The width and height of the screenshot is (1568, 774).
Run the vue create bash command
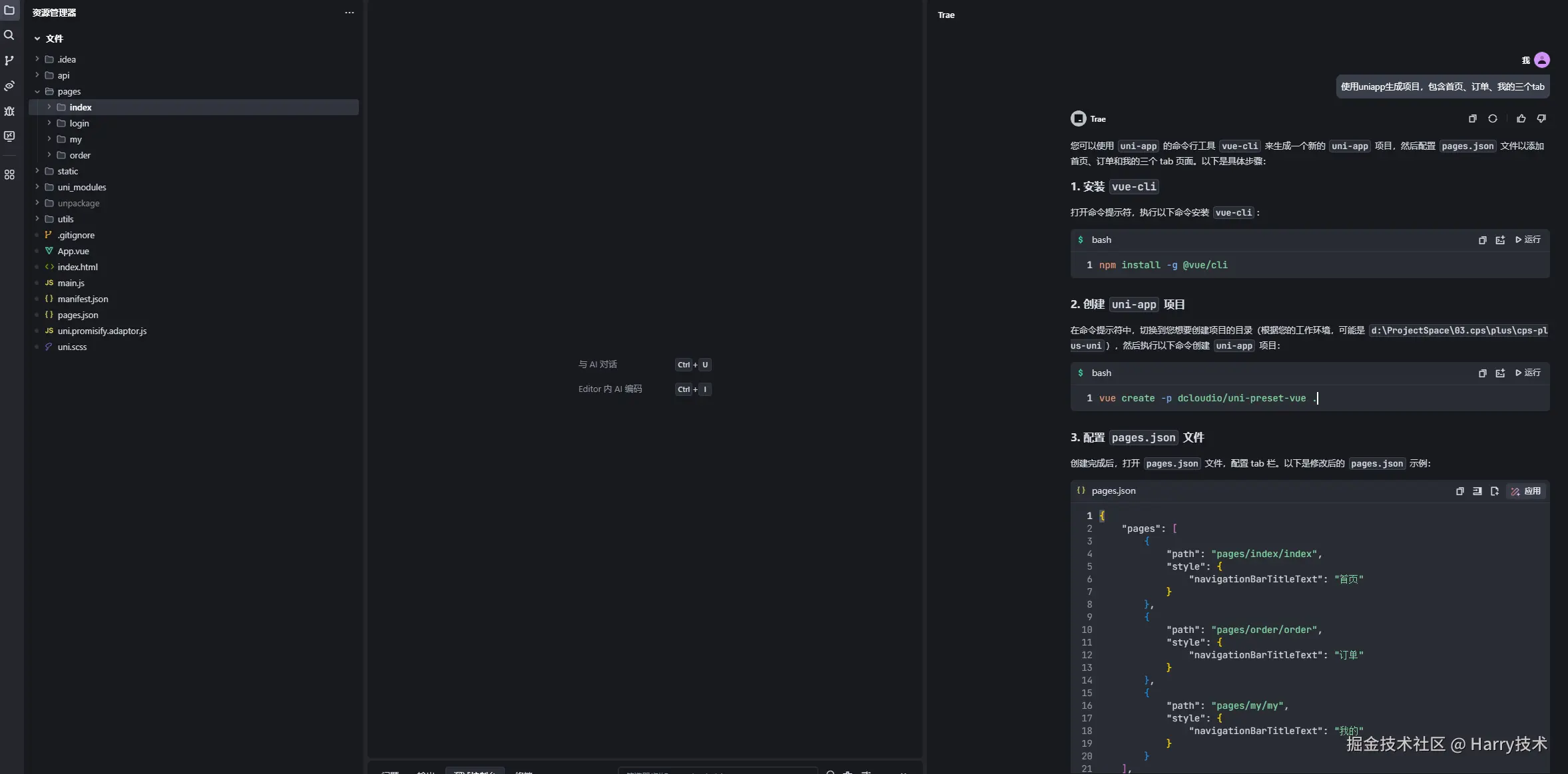[1527, 373]
